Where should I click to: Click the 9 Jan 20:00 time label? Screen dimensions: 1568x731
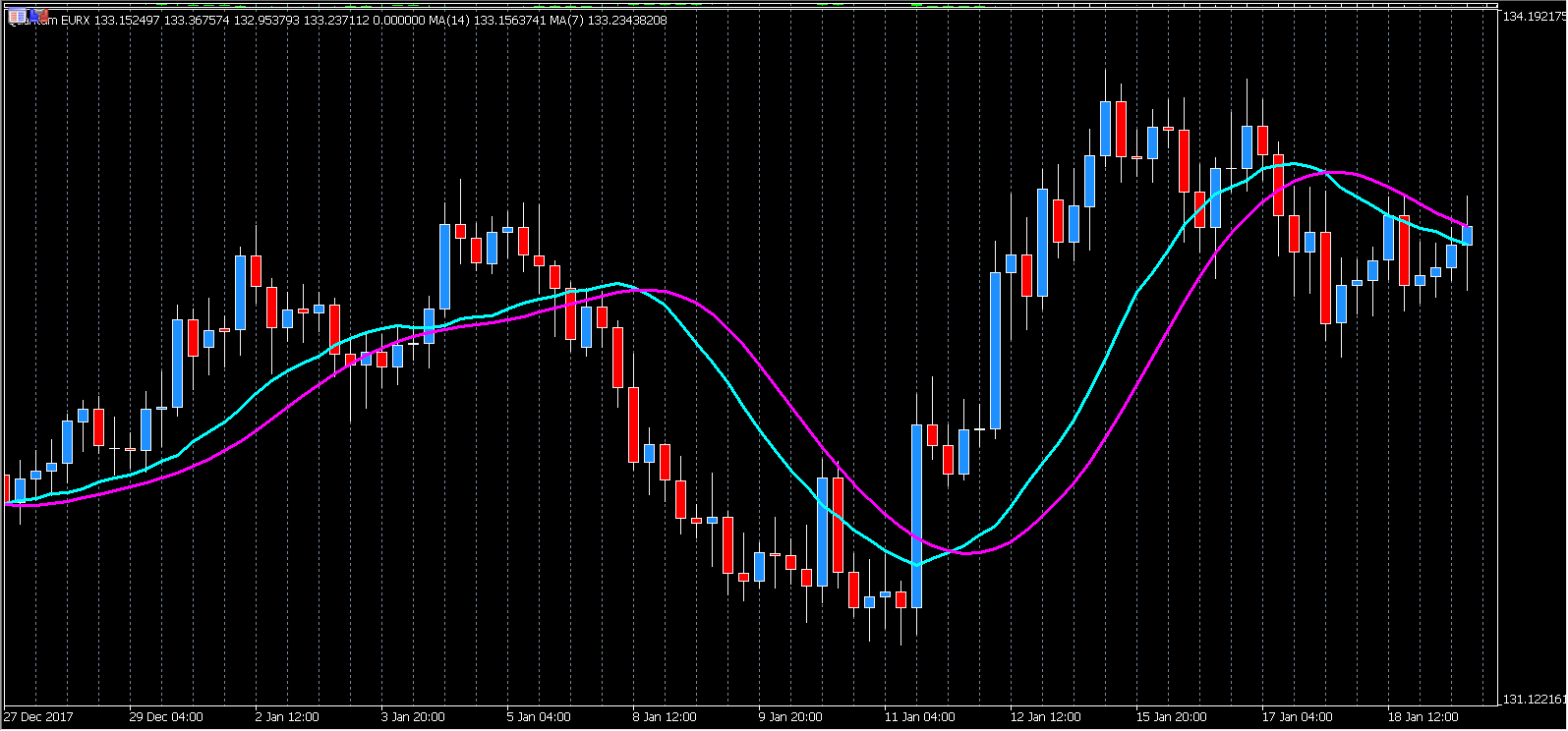coord(790,717)
